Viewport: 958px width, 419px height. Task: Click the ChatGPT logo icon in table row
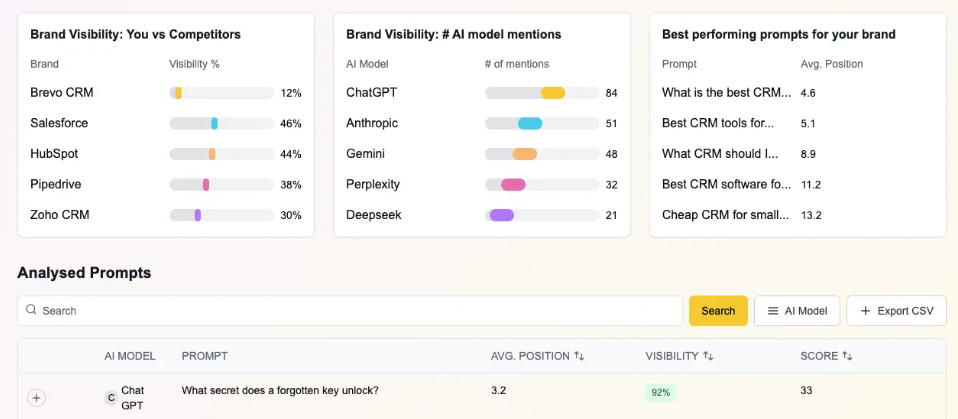111,398
